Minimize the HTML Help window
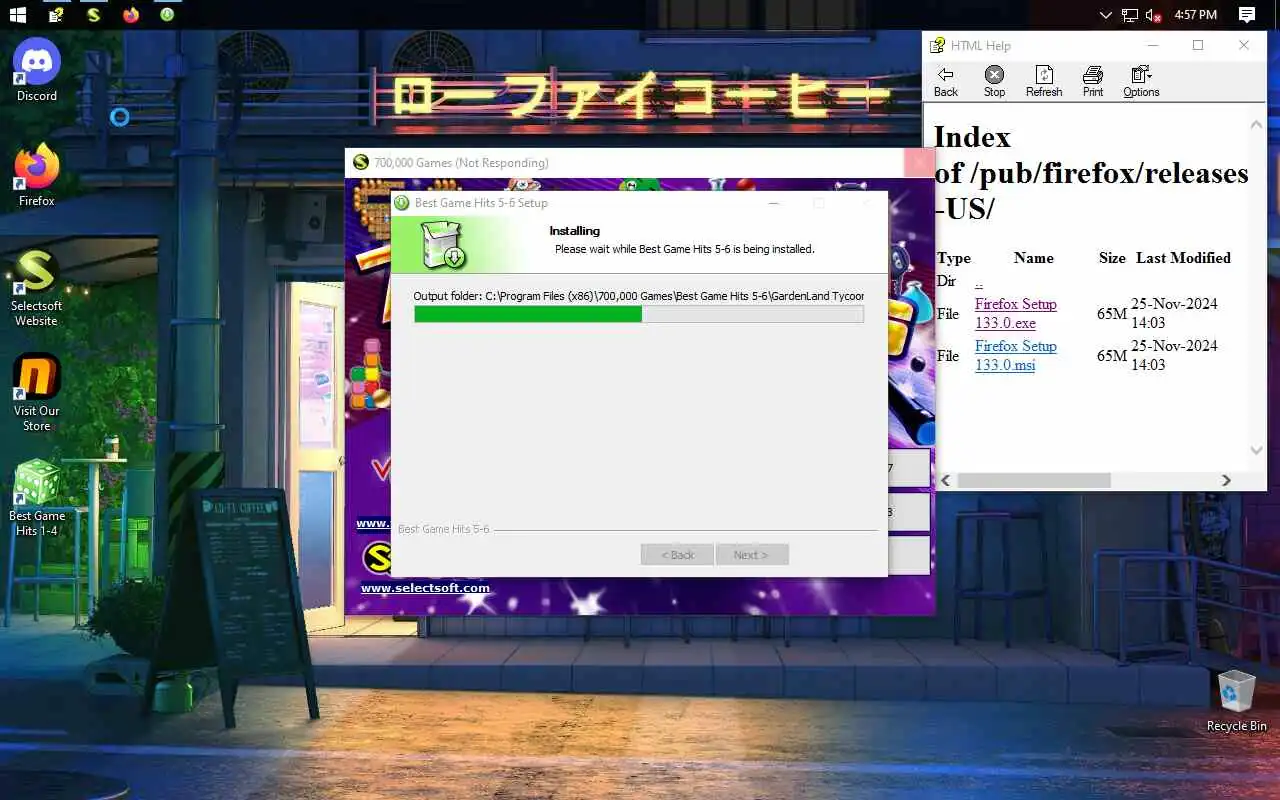The height and width of the screenshot is (800, 1280). pos(1152,45)
